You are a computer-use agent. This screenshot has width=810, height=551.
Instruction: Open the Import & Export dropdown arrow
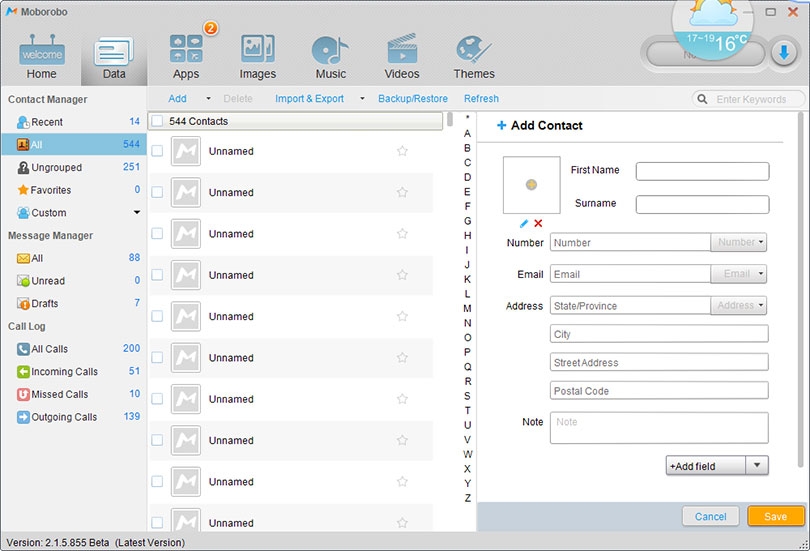[x=362, y=99]
